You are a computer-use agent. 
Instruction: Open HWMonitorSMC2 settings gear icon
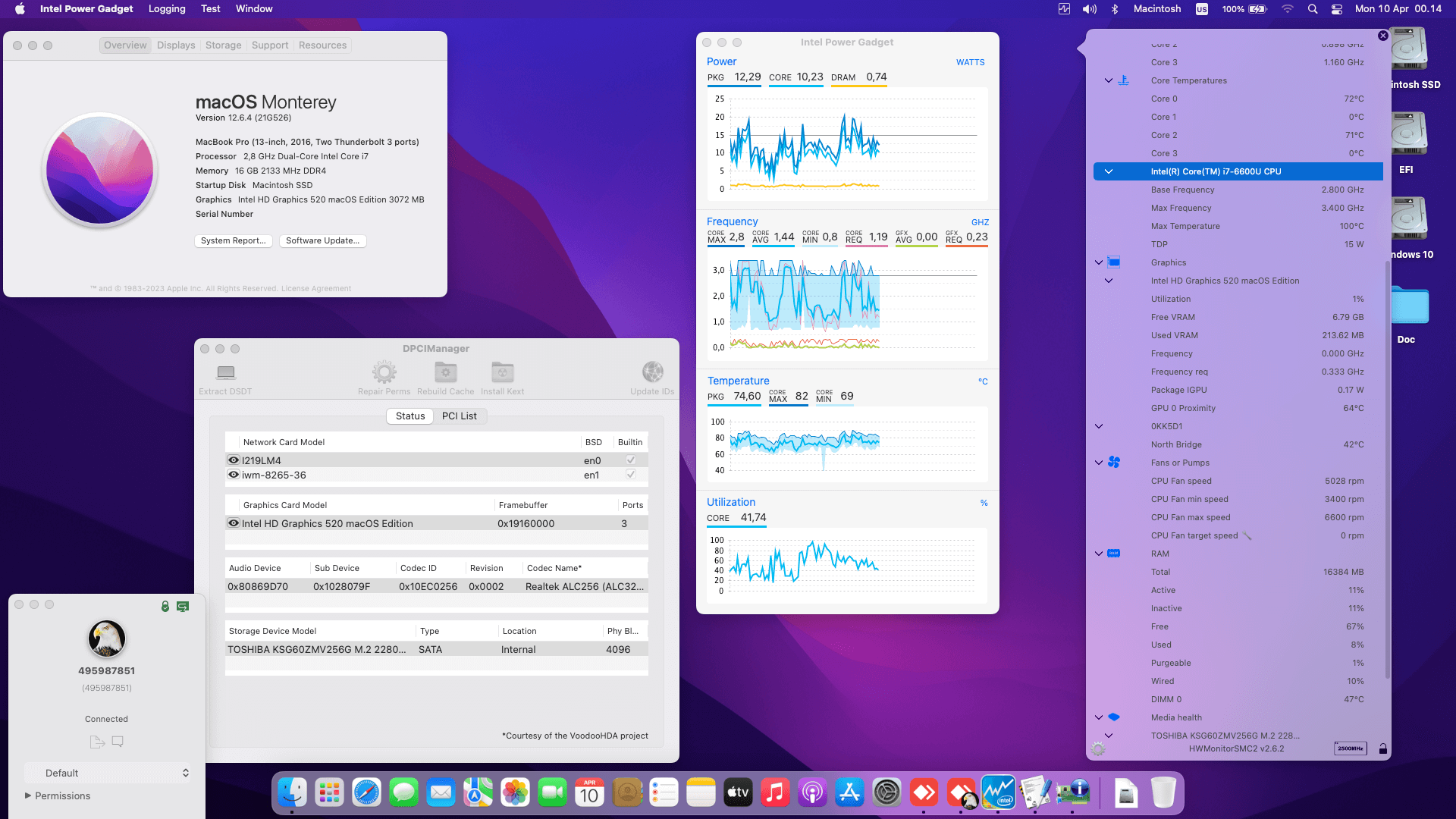coord(1098,749)
